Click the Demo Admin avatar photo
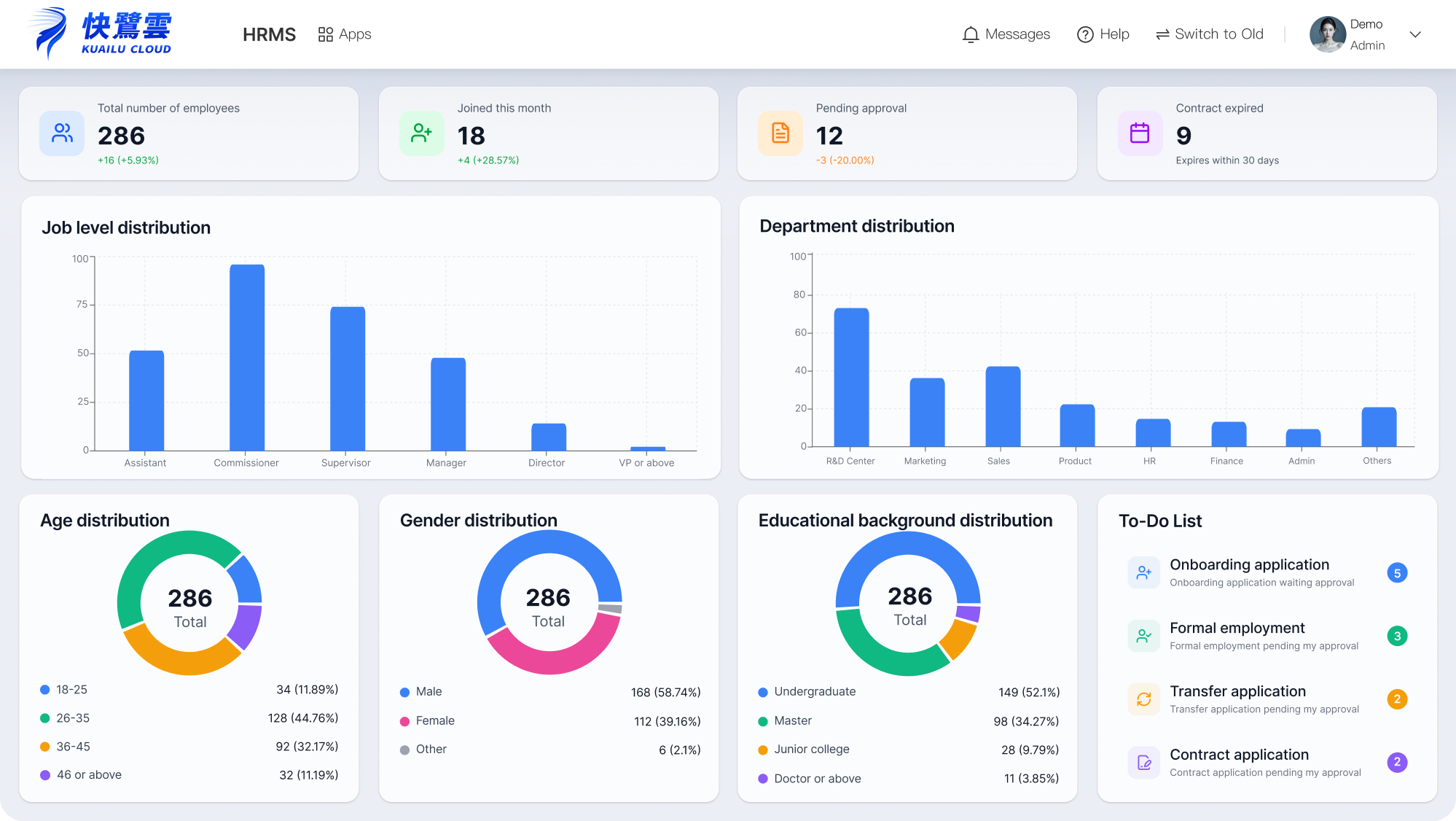Viewport: 1456px width, 821px height. pyautogui.click(x=1327, y=34)
